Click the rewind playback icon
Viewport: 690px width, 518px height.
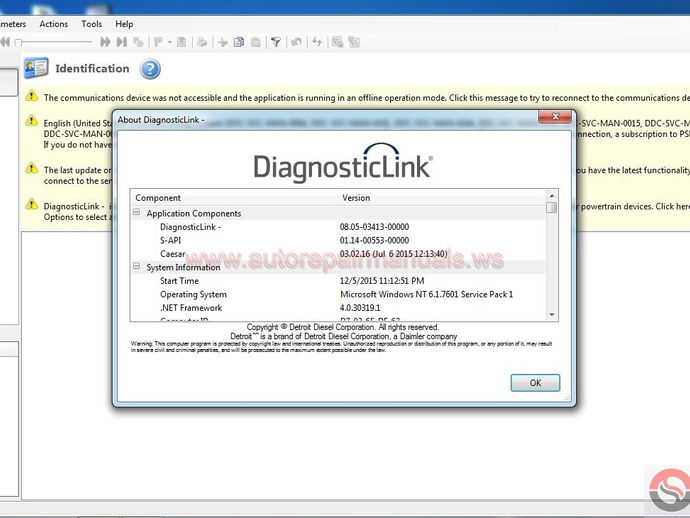coord(5,42)
